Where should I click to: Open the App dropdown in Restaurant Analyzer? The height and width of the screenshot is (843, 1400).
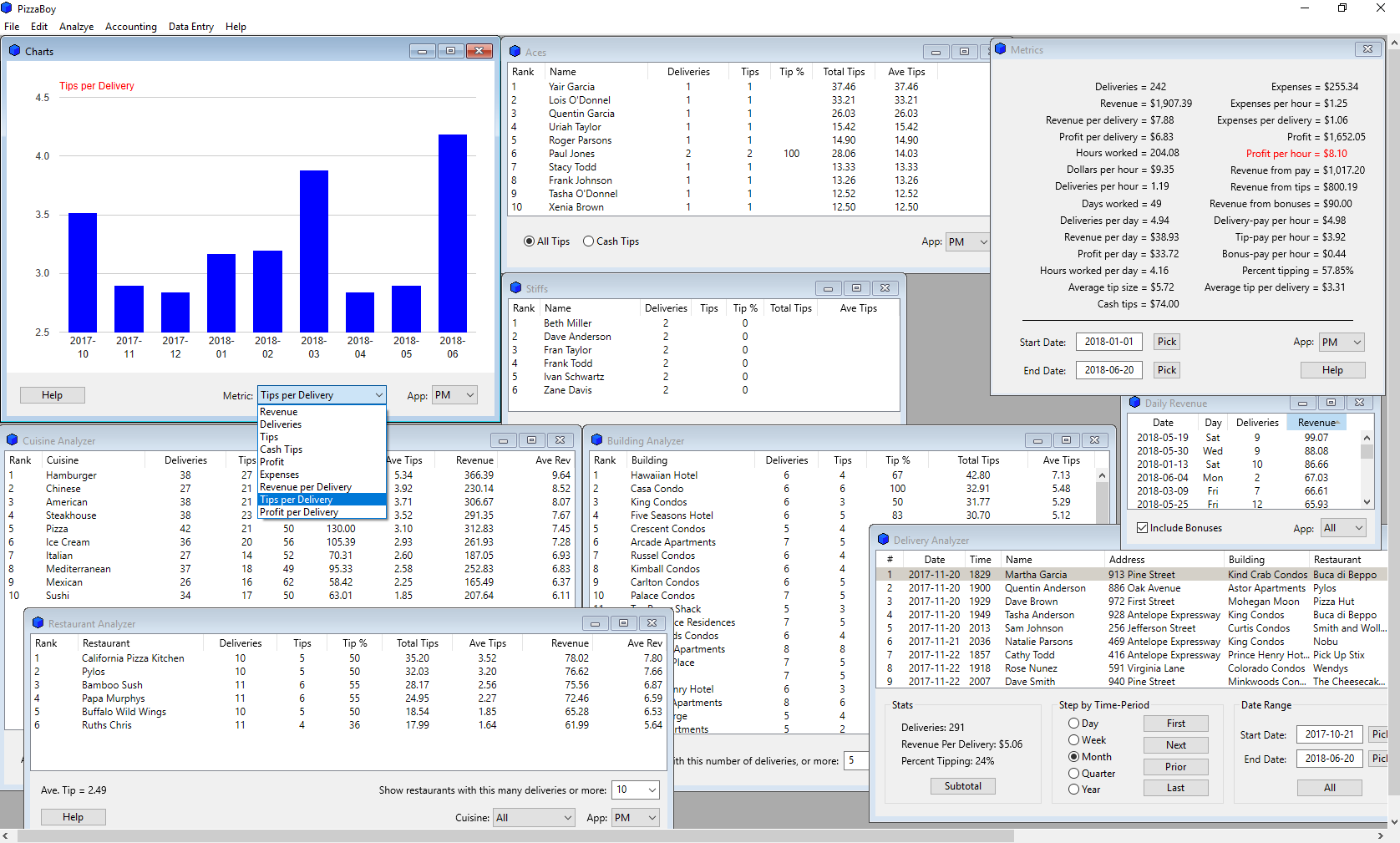pyautogui.click(x=636, y=818)
